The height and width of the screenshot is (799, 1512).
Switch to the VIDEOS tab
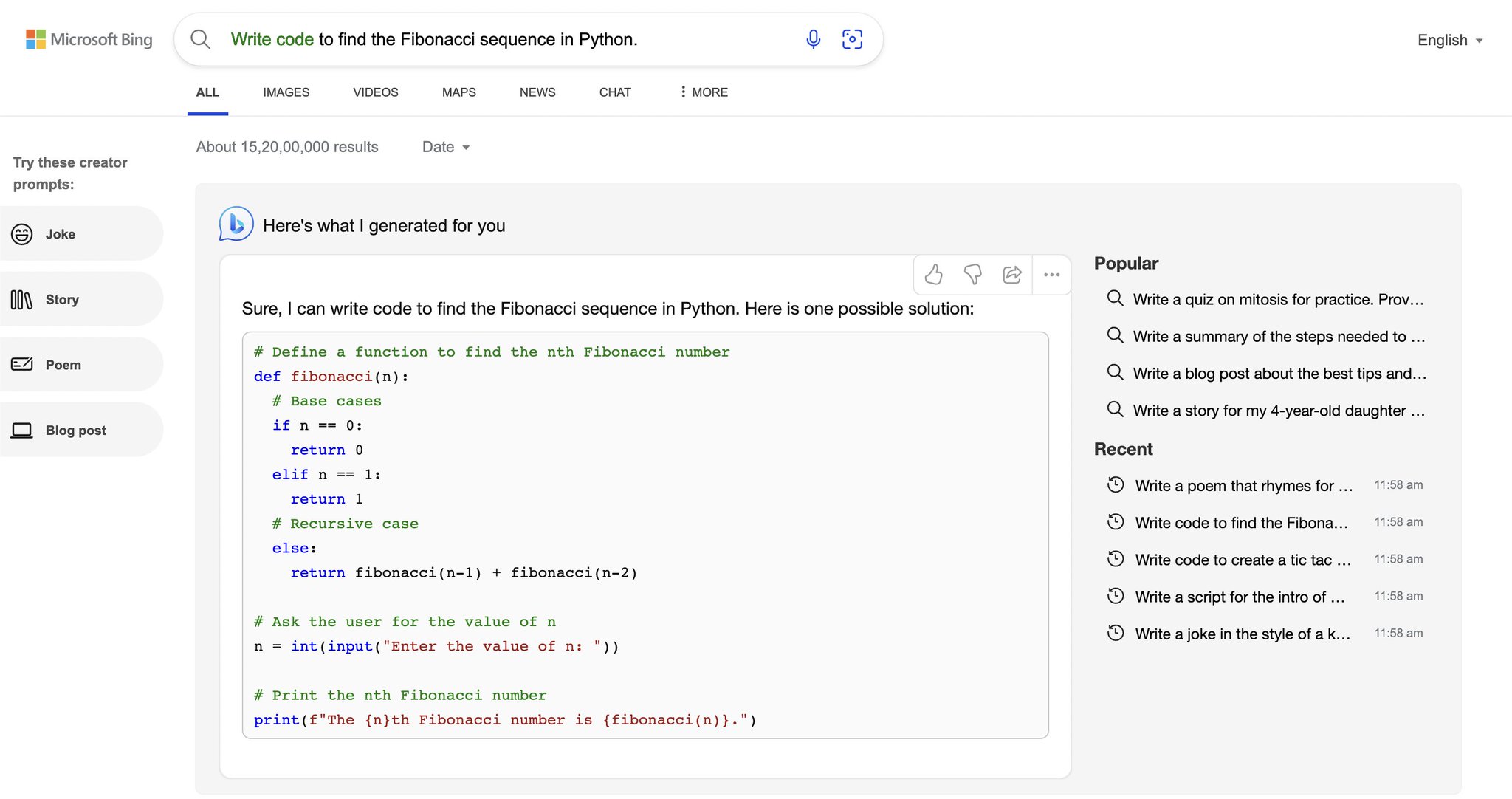point(376,92)
